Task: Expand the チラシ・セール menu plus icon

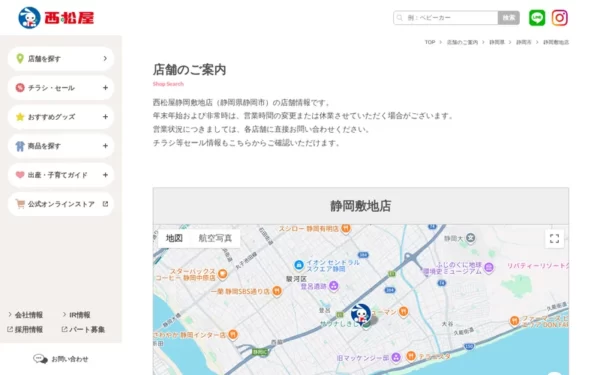Action: (x=105, y=88)
